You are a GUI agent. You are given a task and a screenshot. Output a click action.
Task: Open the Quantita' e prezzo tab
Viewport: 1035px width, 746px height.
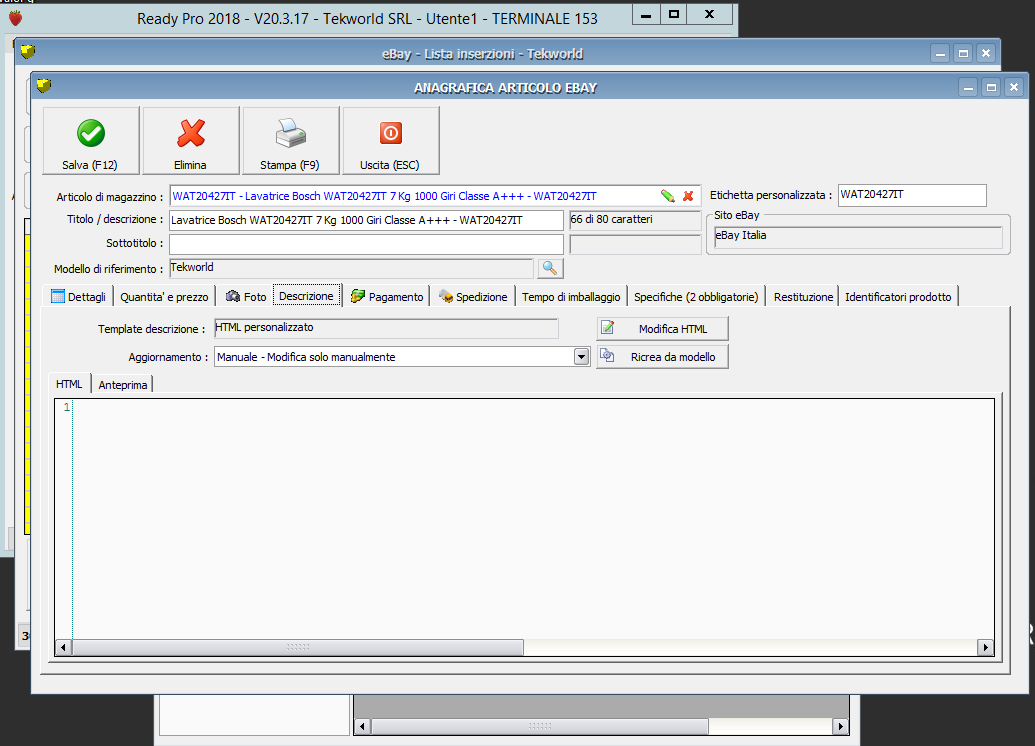(164, 297)
